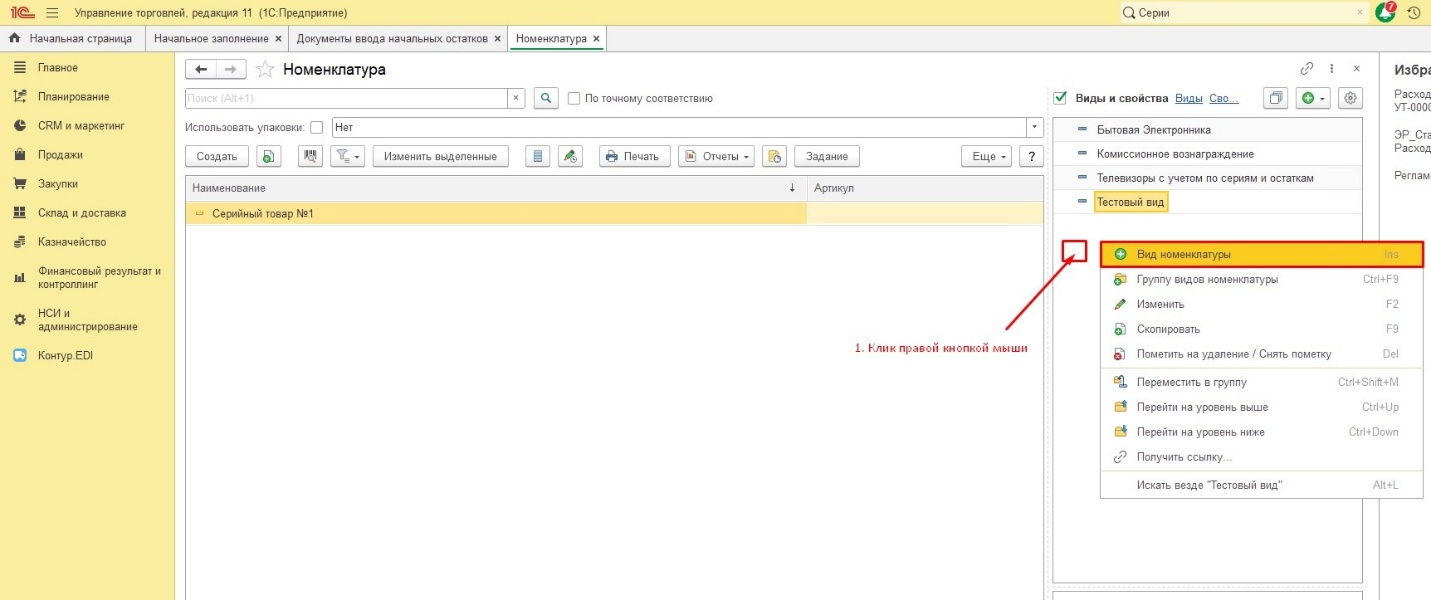
Task: Click the notifications bell icon with badge
Action: 1385,13
